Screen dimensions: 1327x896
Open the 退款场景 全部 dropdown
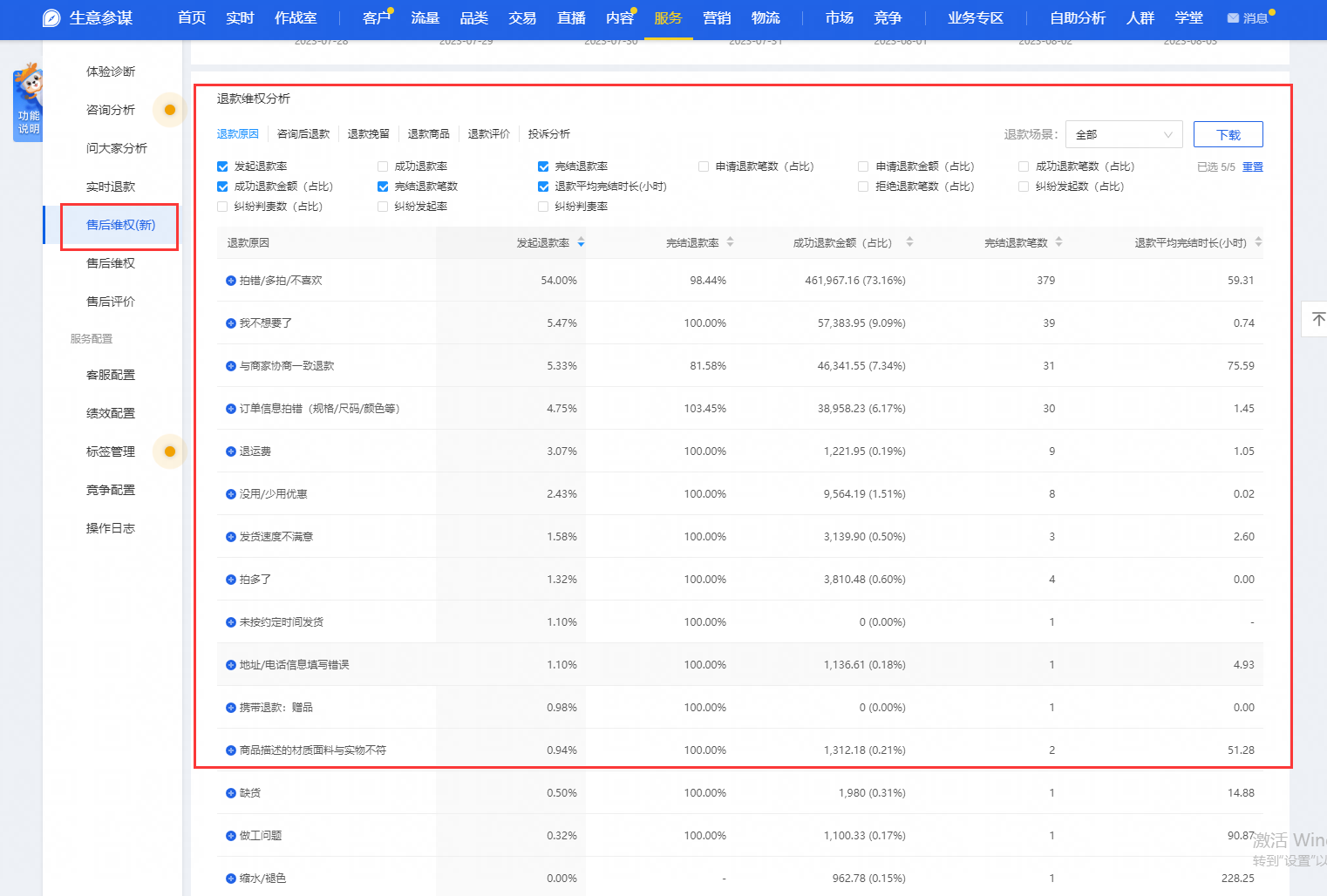(1124, 134)
